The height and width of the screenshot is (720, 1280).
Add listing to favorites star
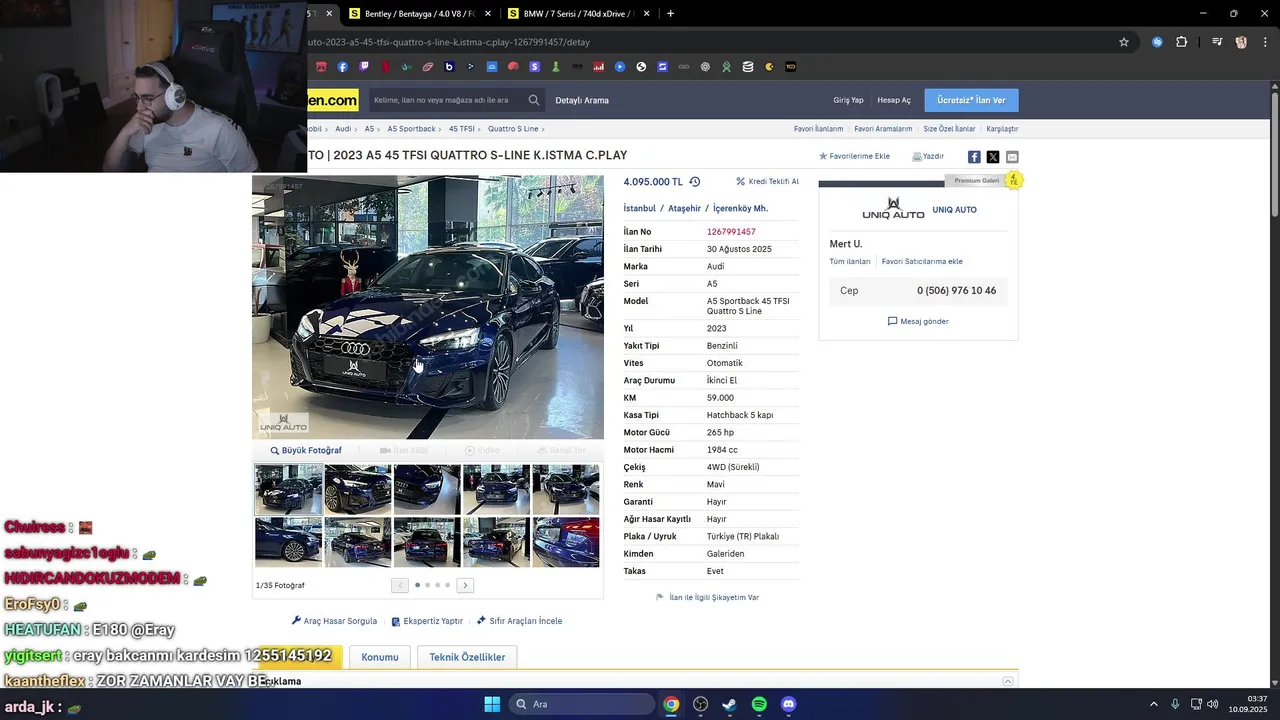[854, 156]
